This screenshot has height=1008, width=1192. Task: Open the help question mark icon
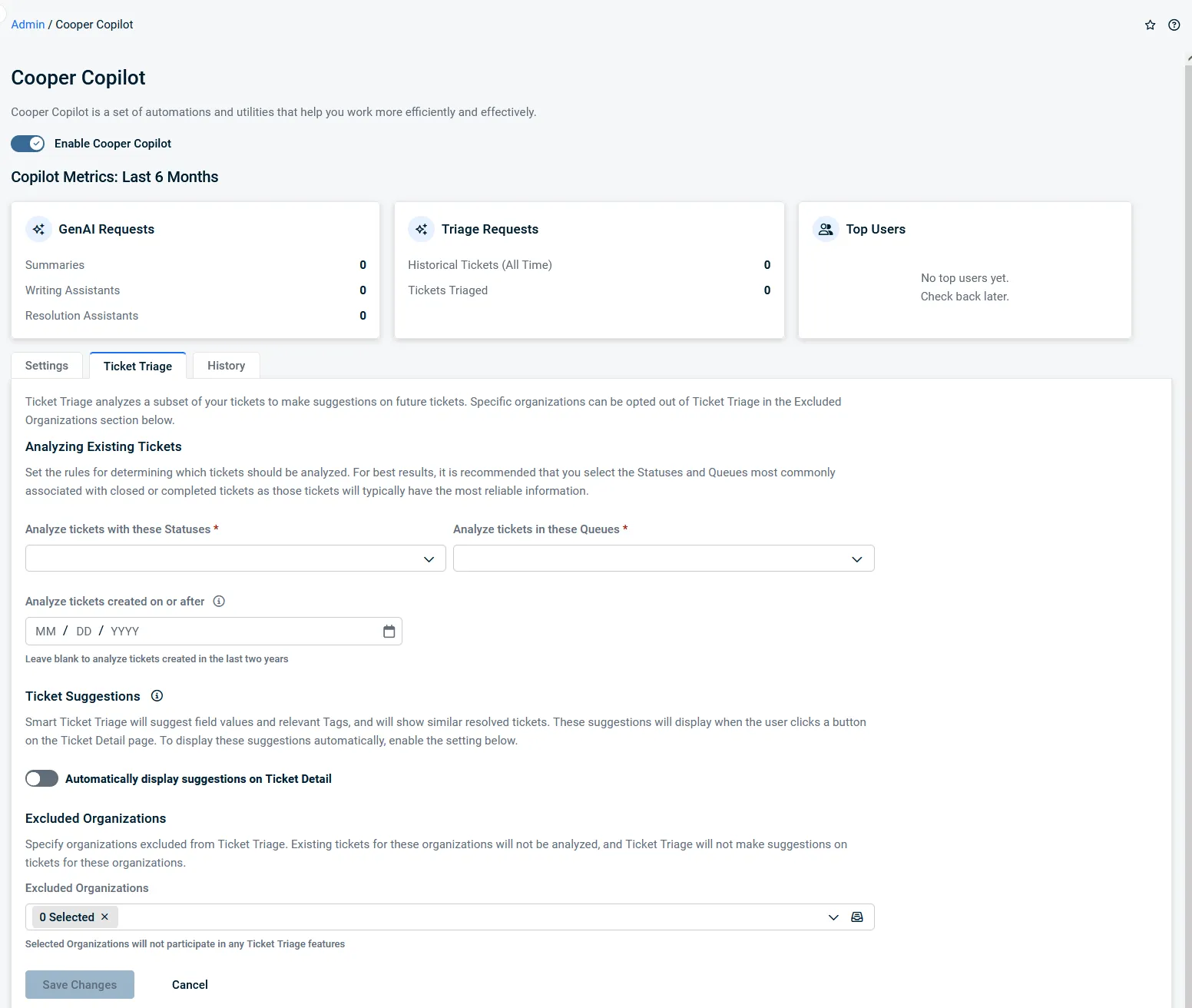[1174, 25]
